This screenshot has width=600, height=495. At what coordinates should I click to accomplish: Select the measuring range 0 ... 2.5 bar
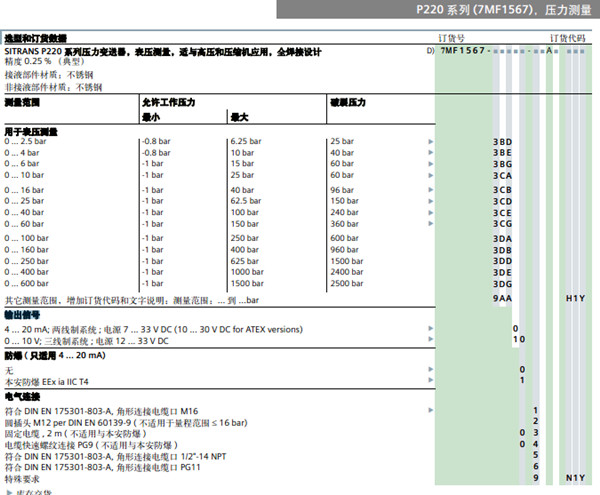pyautogui.click(x=25, y=141)
